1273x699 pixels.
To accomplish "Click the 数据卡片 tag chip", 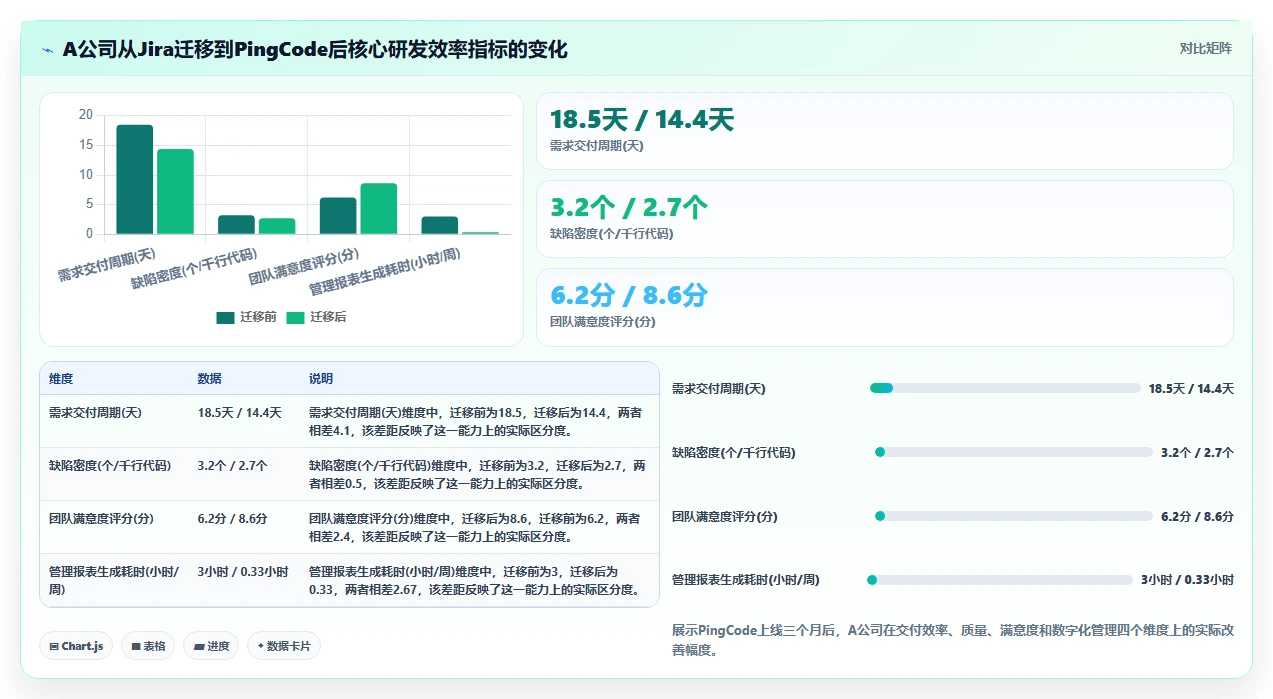I will [284, 646].
